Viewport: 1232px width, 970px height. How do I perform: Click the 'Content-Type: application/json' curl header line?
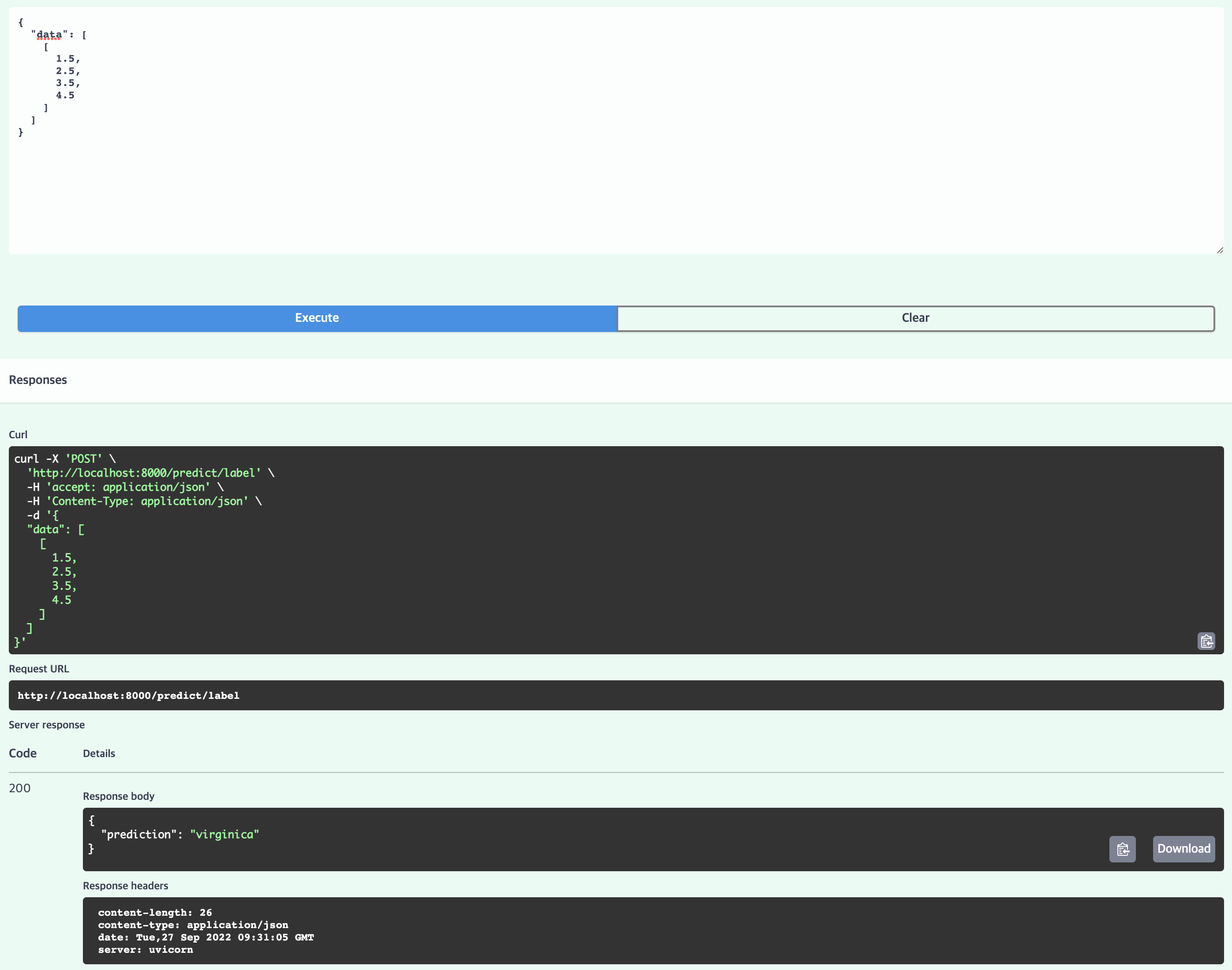click(x=146, y=501)
